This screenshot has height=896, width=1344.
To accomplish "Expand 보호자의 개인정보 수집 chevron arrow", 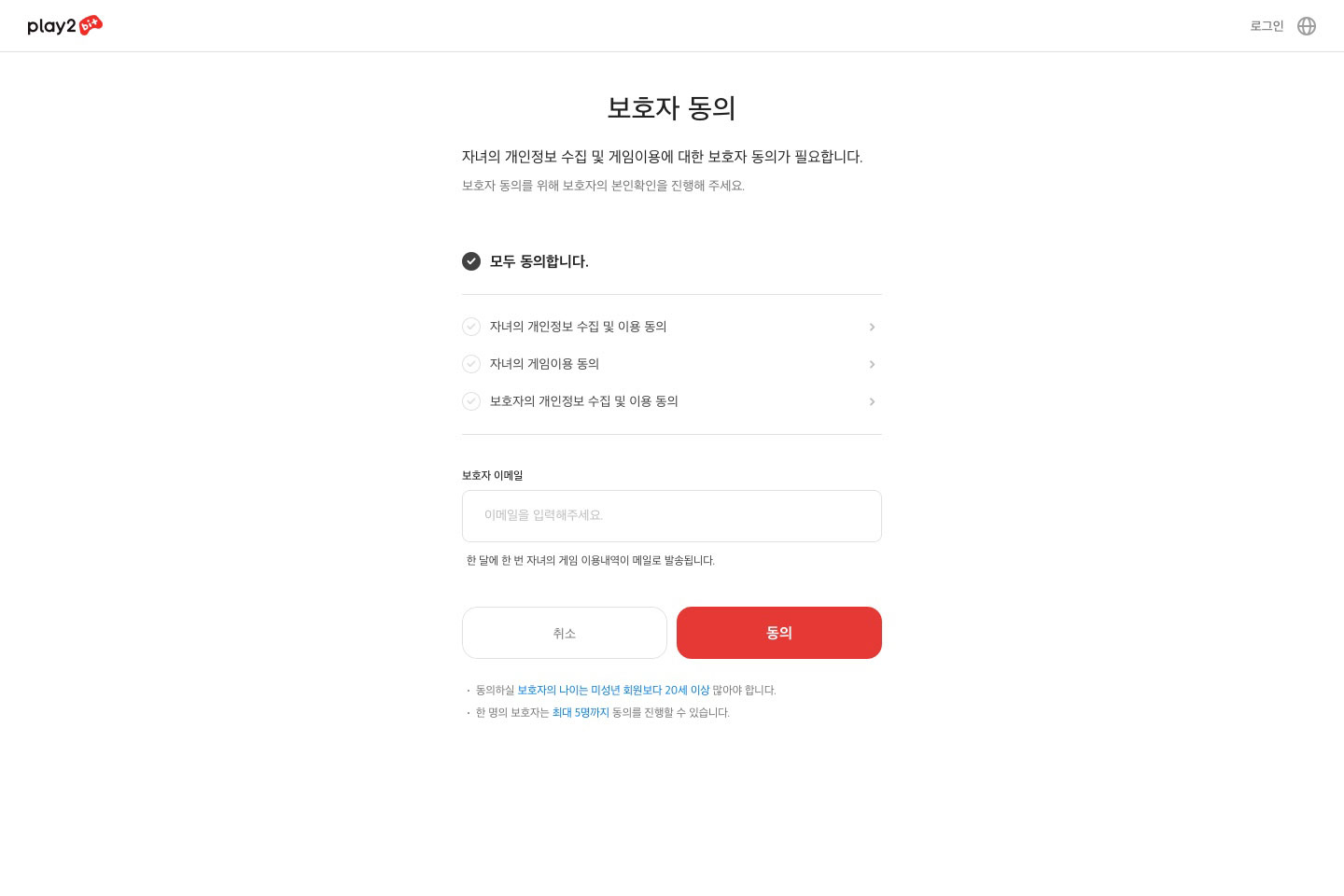I will [x=872, y=401].
